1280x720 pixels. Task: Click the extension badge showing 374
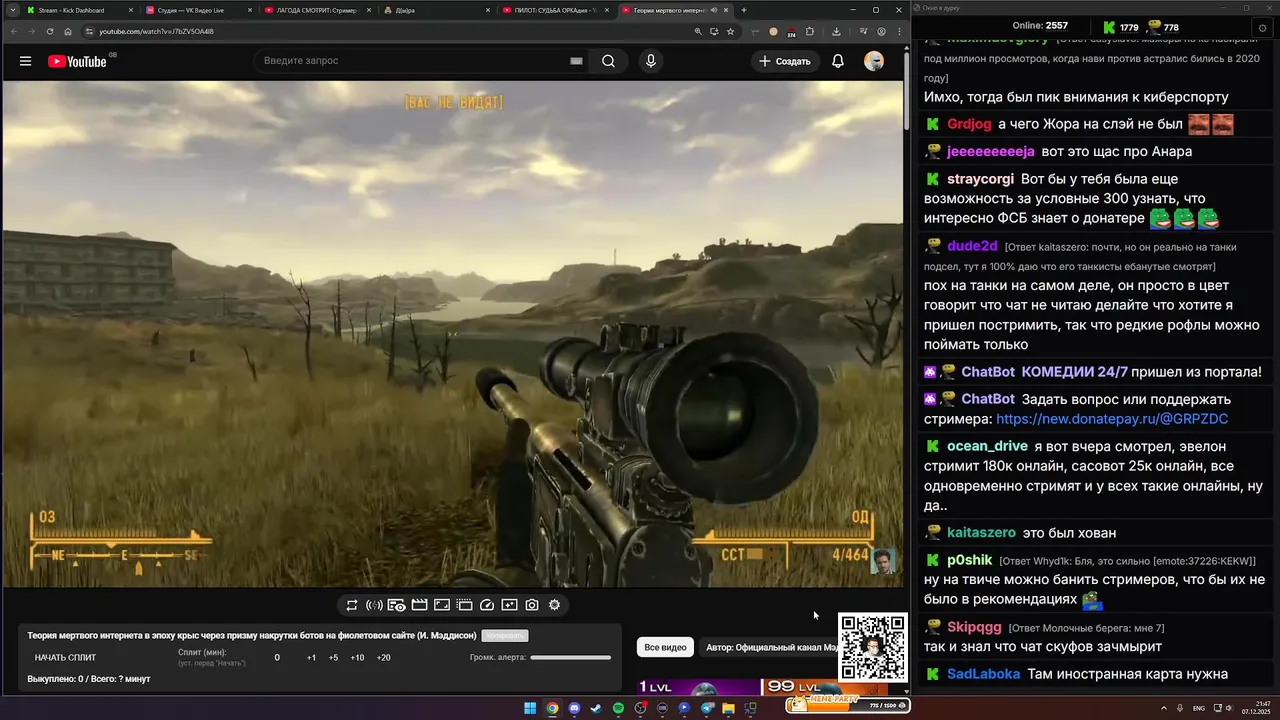click(x=791, y=32)
